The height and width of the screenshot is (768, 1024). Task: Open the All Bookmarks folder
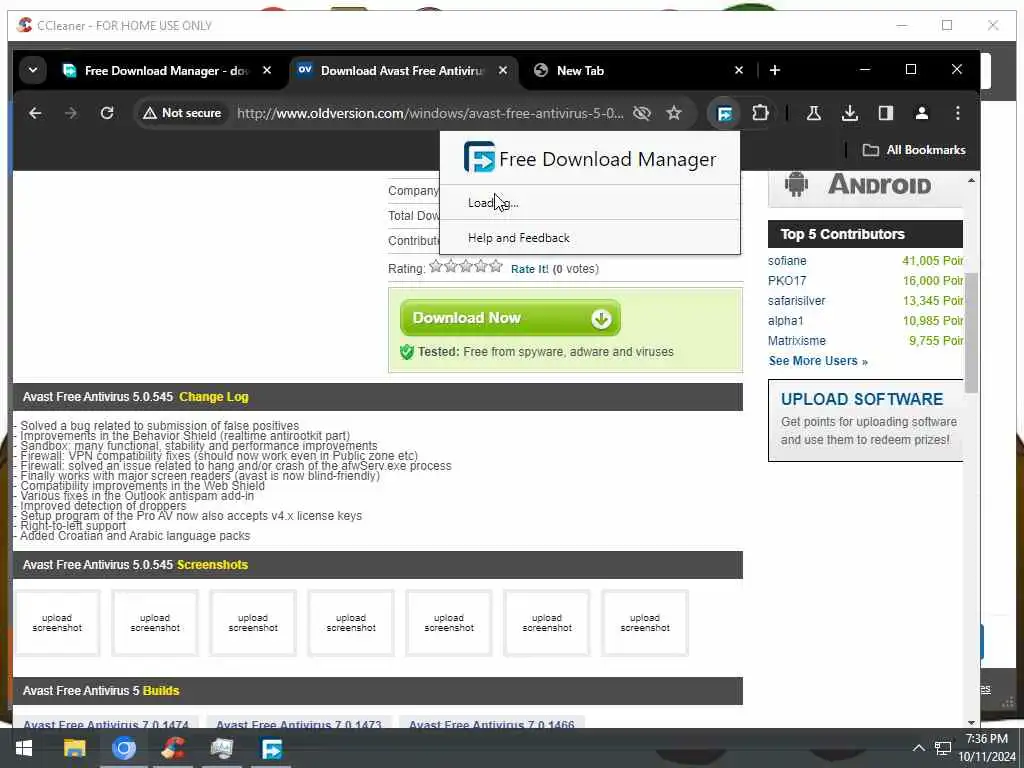point(914,150)
